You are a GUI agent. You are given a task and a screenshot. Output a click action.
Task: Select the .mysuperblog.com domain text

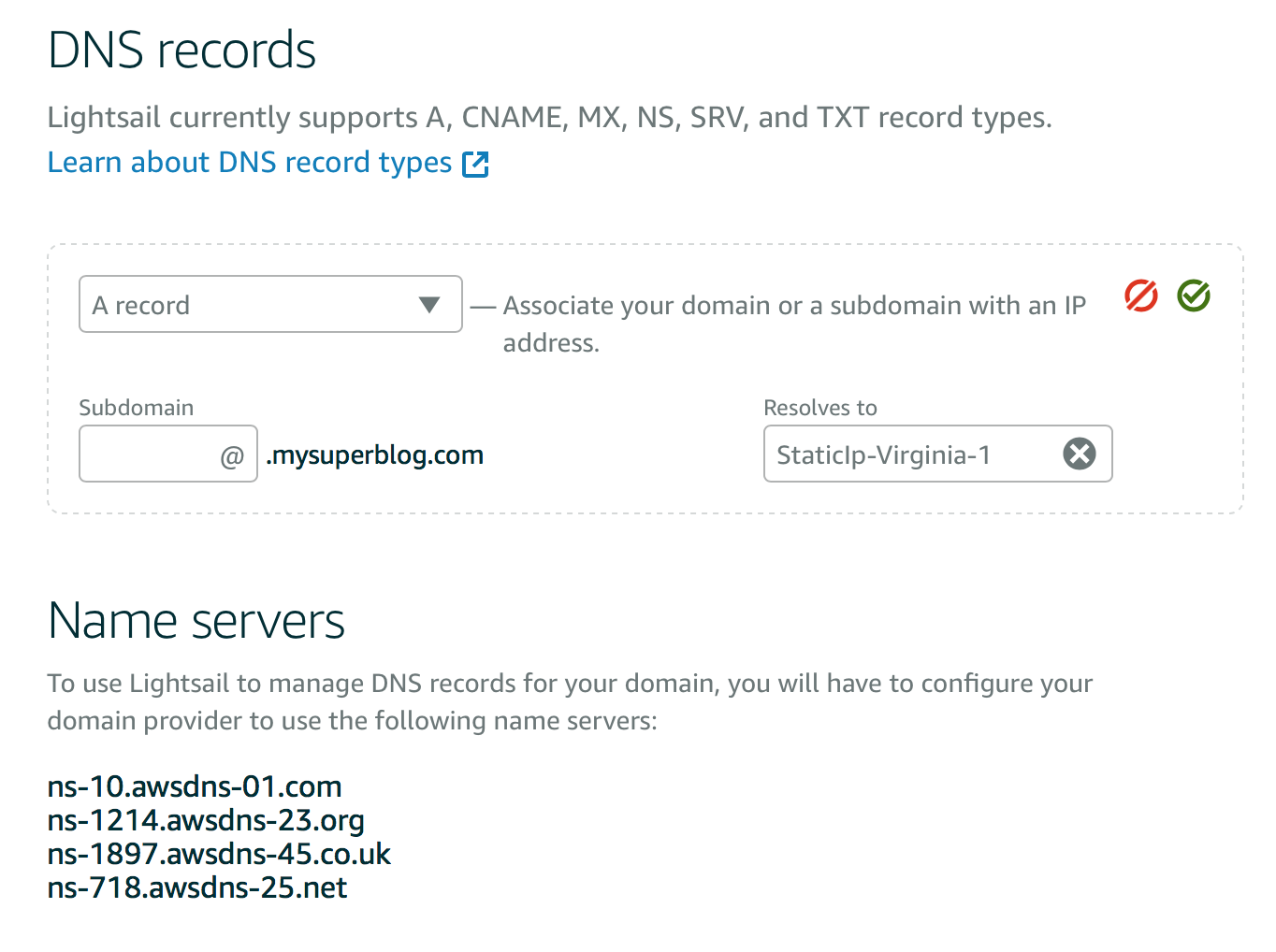point(375,455)
